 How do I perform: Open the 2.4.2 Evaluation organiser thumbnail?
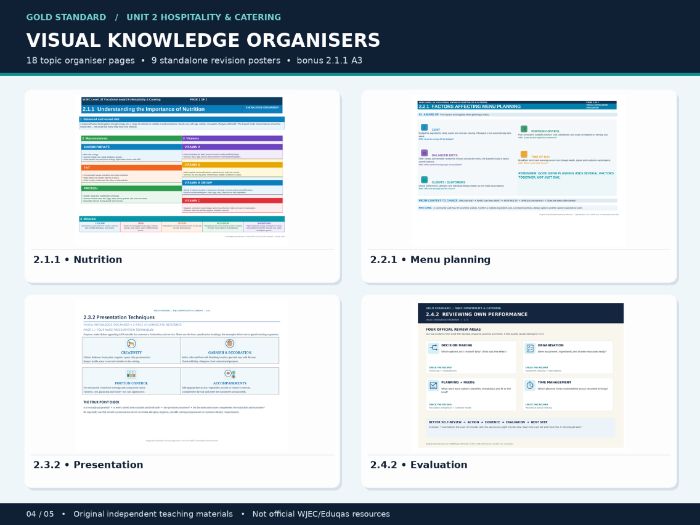point(521,375)
